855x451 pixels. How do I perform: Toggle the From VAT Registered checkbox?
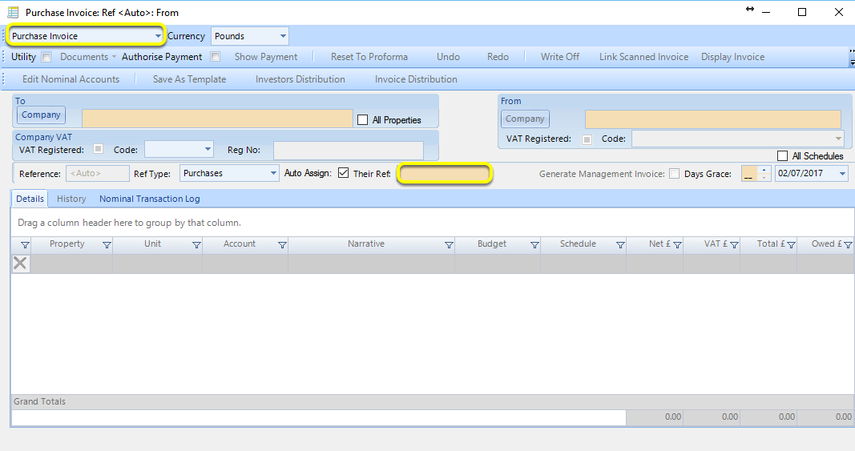pos(587,139)
